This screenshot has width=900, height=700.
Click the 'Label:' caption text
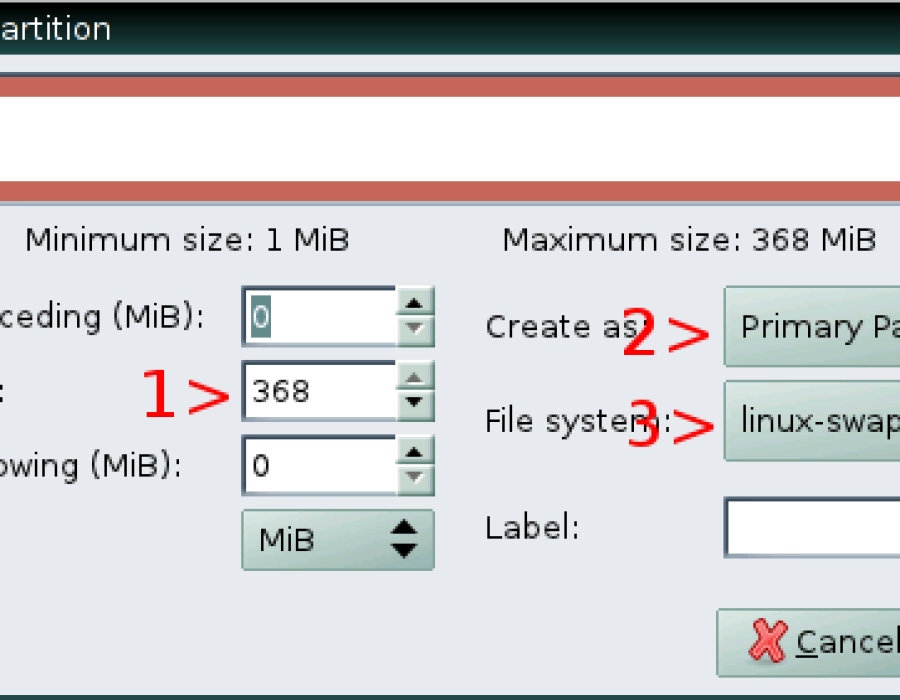pos(532,527)
